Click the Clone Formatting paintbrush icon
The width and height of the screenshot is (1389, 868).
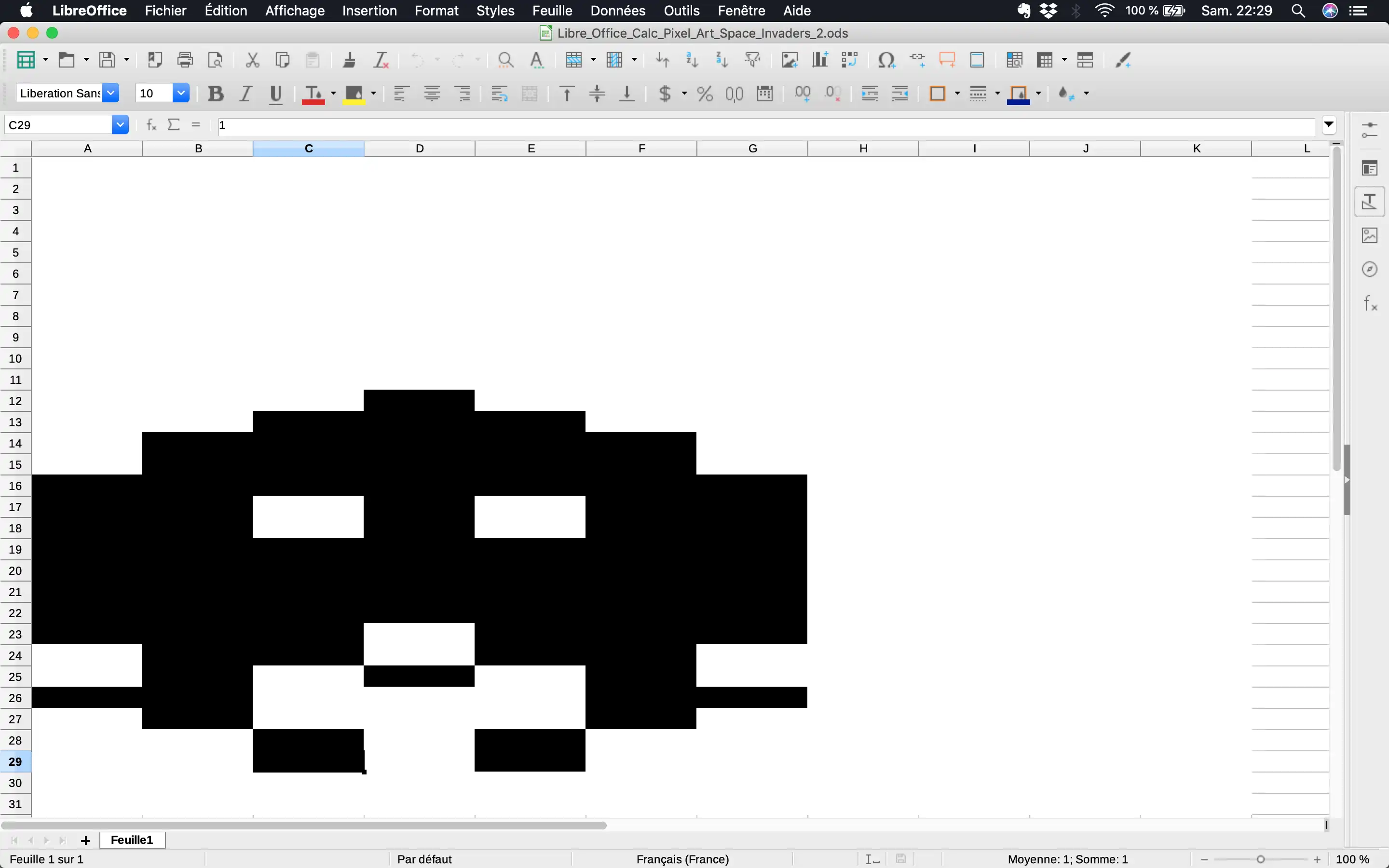click(x=349, y=60)
